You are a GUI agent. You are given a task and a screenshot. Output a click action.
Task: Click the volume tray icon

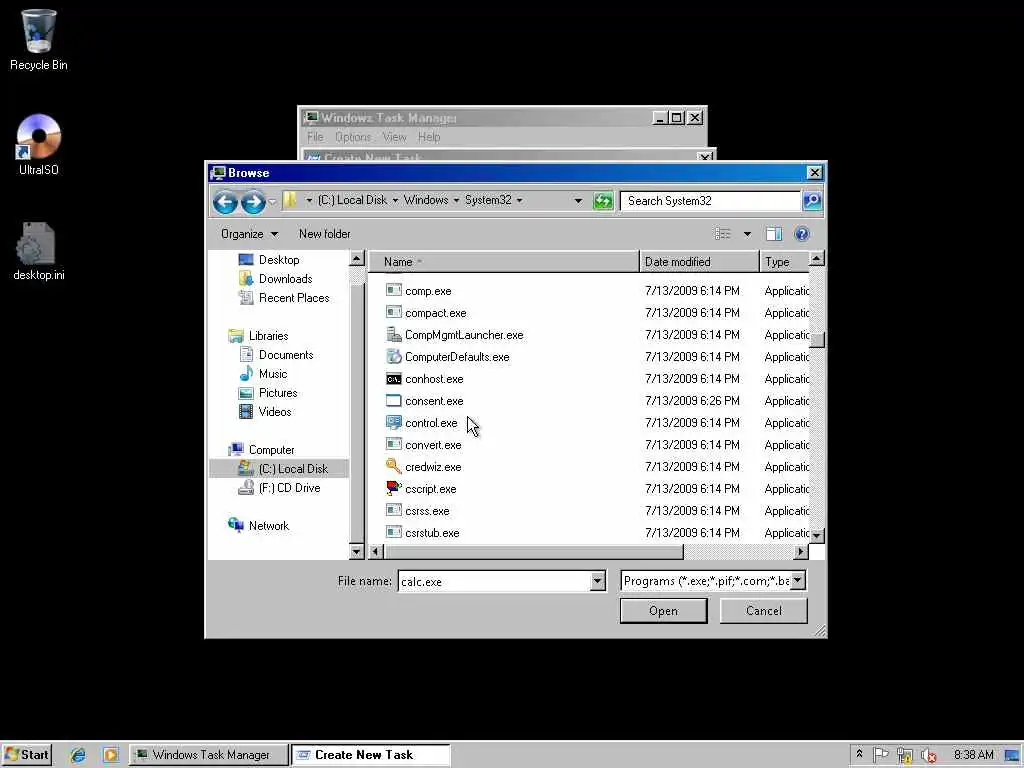(x=928, y=755)
